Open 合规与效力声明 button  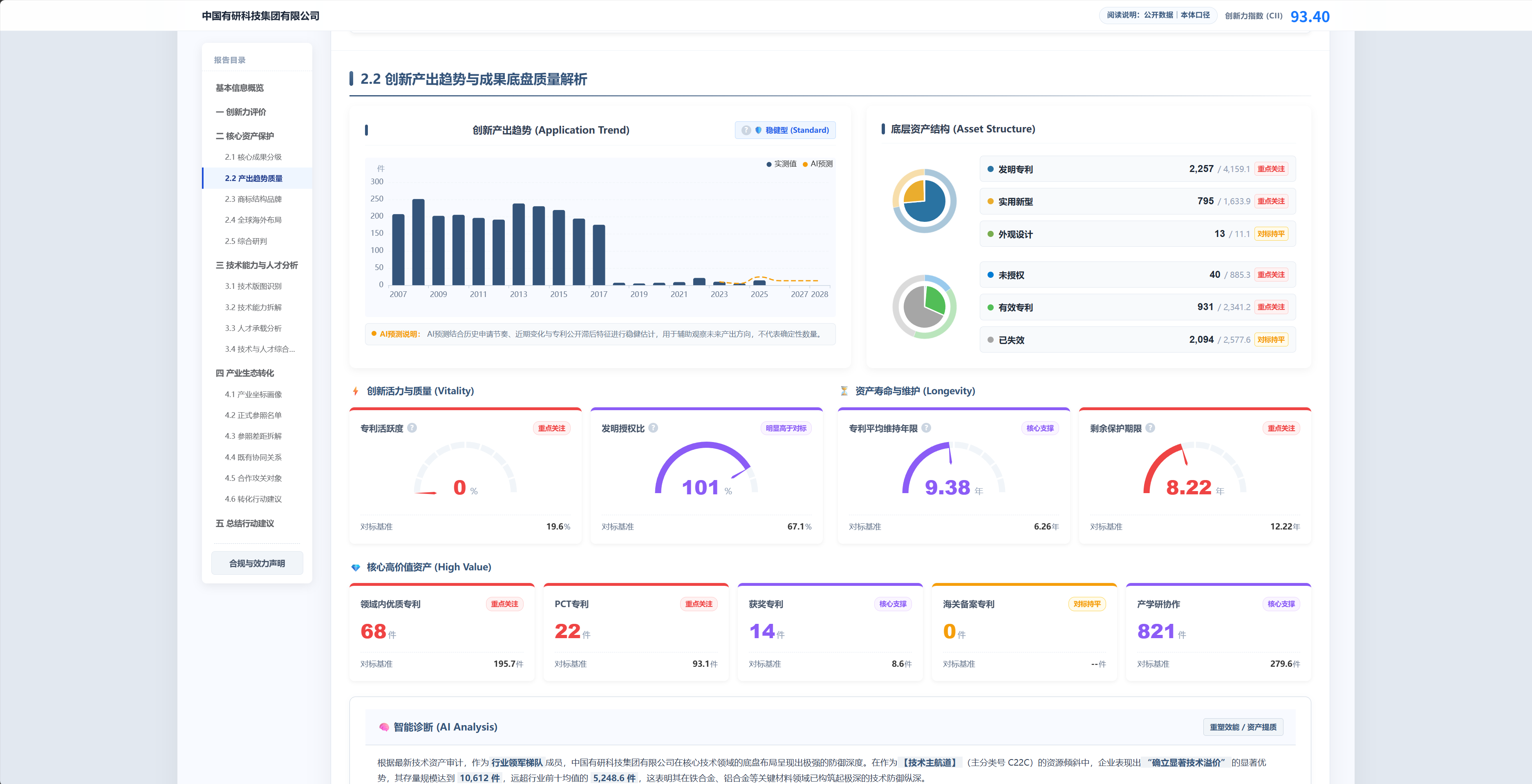(x=257, y=563)
